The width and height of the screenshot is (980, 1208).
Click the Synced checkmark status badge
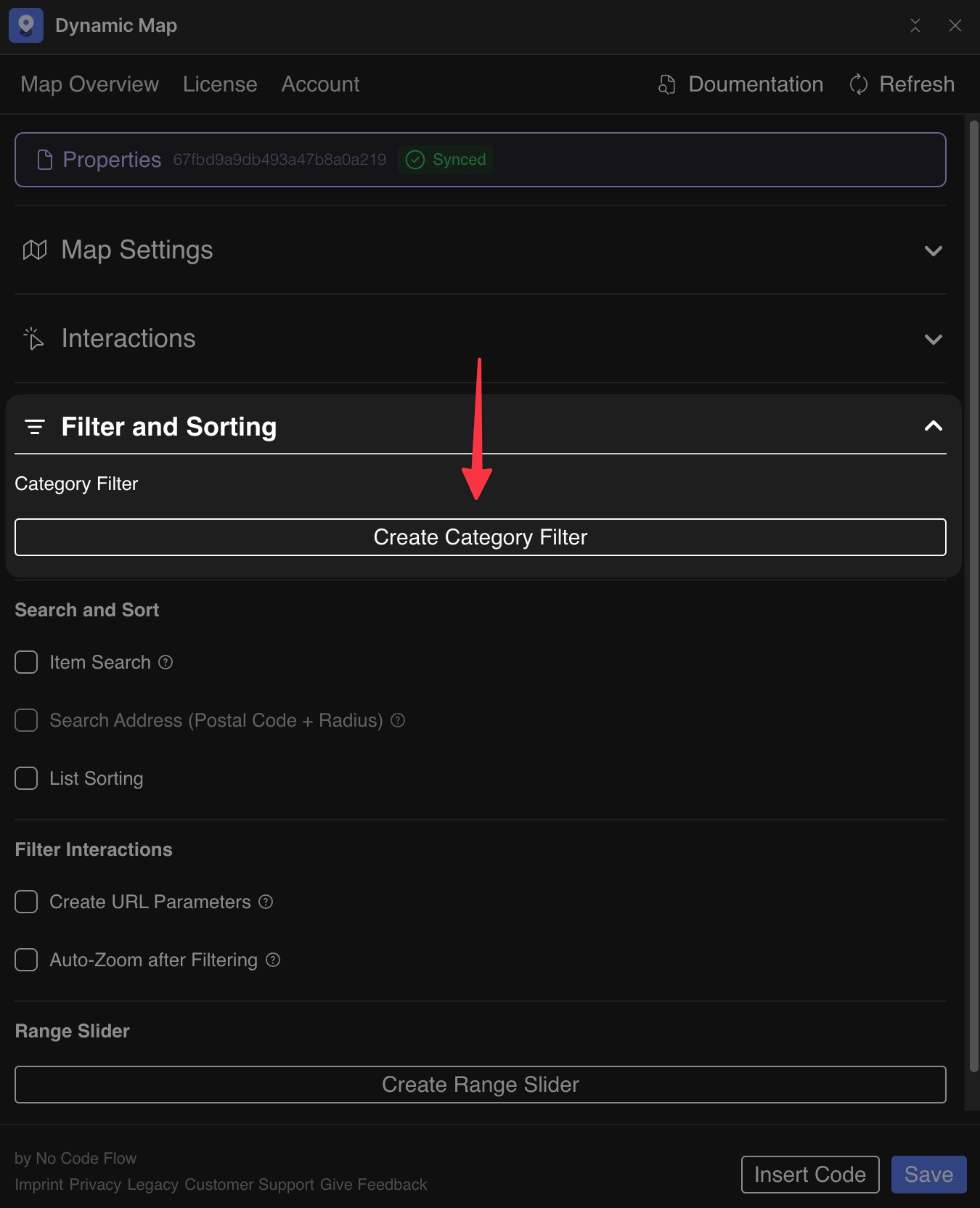446,160
